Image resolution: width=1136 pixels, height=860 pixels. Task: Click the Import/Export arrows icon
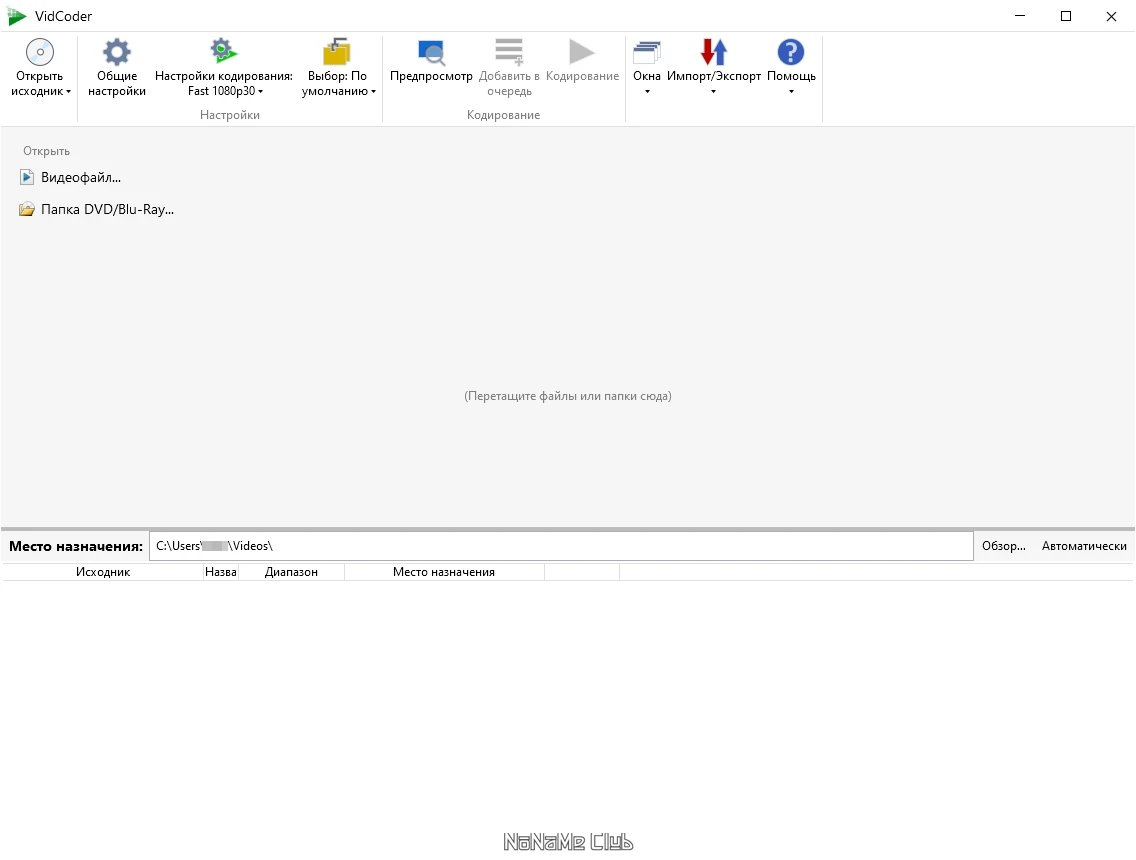tap(714, 52)
